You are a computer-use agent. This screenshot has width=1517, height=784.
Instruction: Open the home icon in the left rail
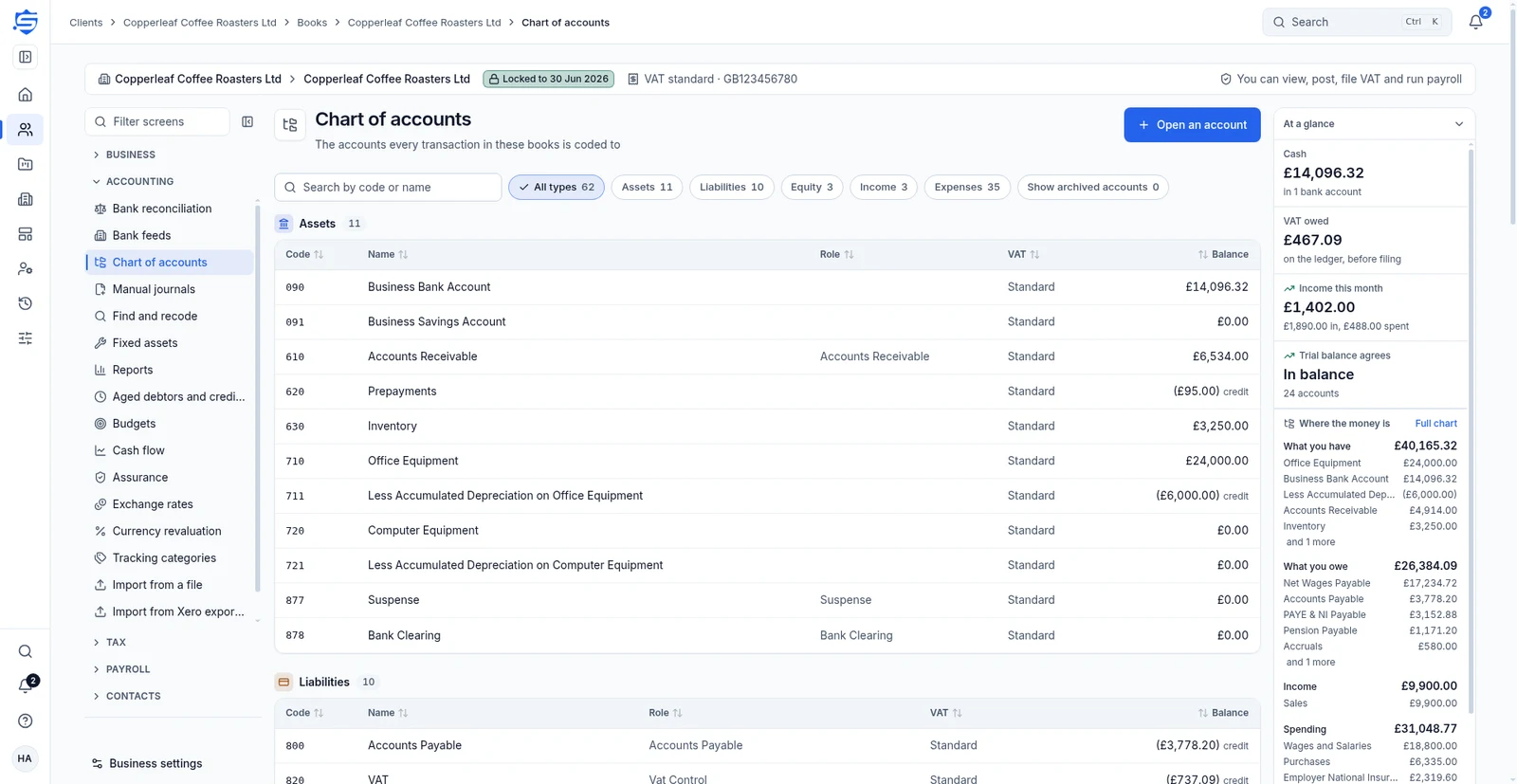[26, 95]
